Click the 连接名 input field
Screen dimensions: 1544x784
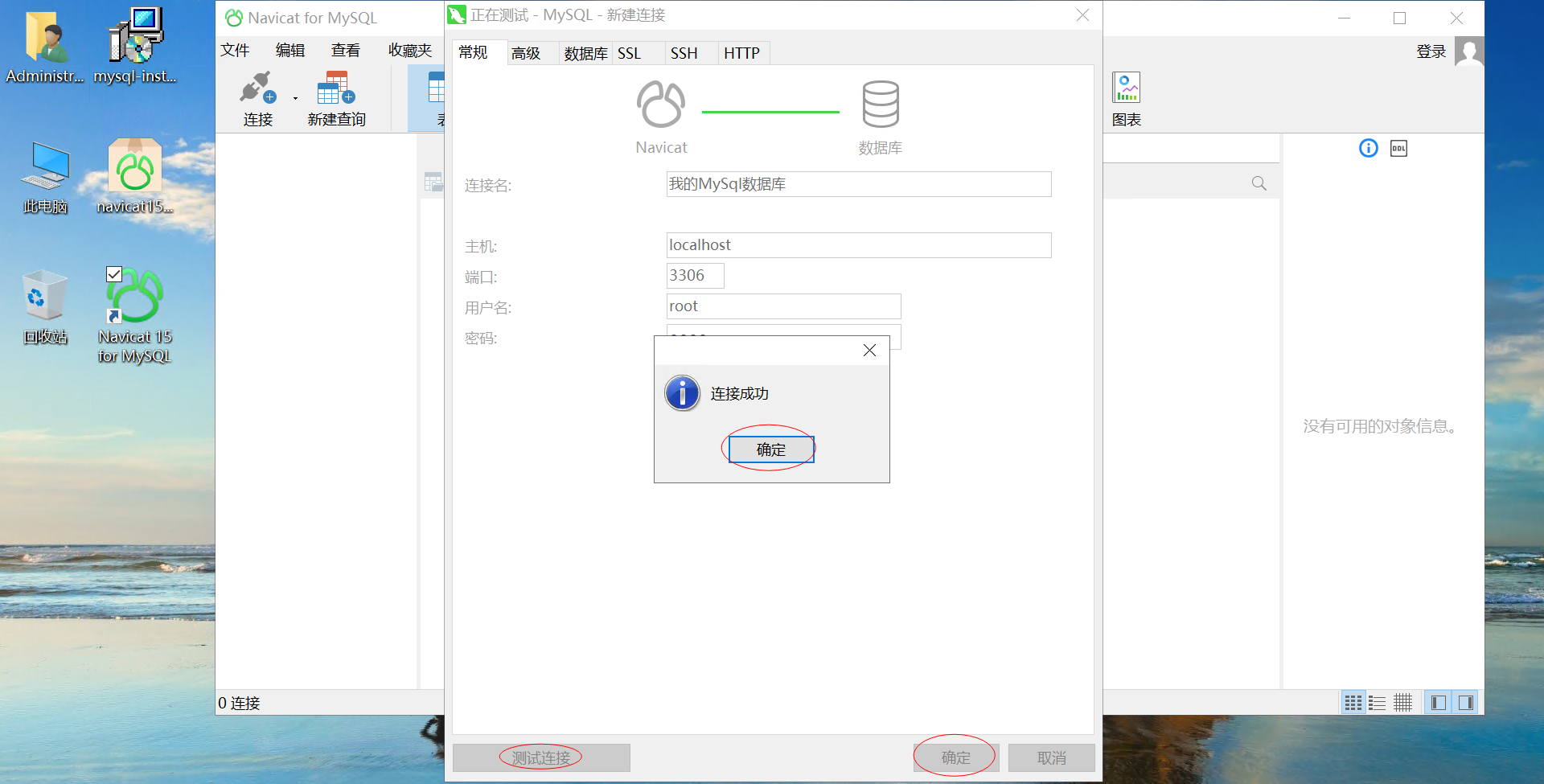coord(859,184)
